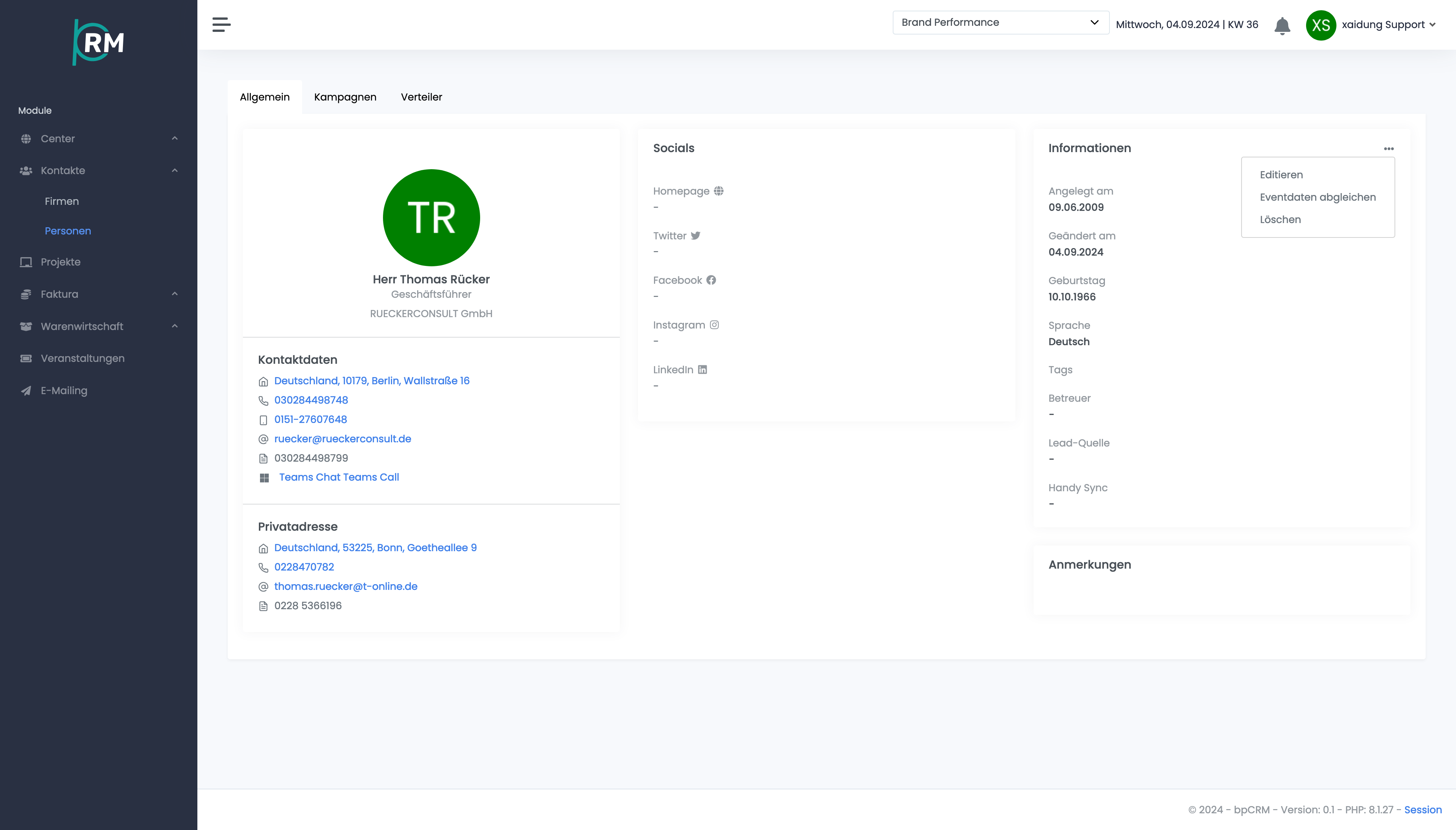
Task: Click the TR profile avatar
Action: pyautogui.click(x=431, y=218)
